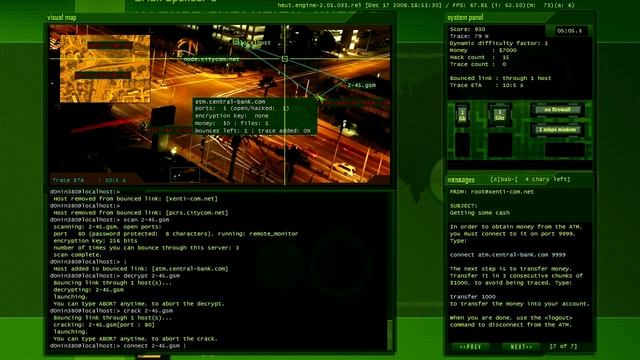Click the Trace ETA label on the visual map
Screen dimensions: 640x360
(x=89, y=180)
